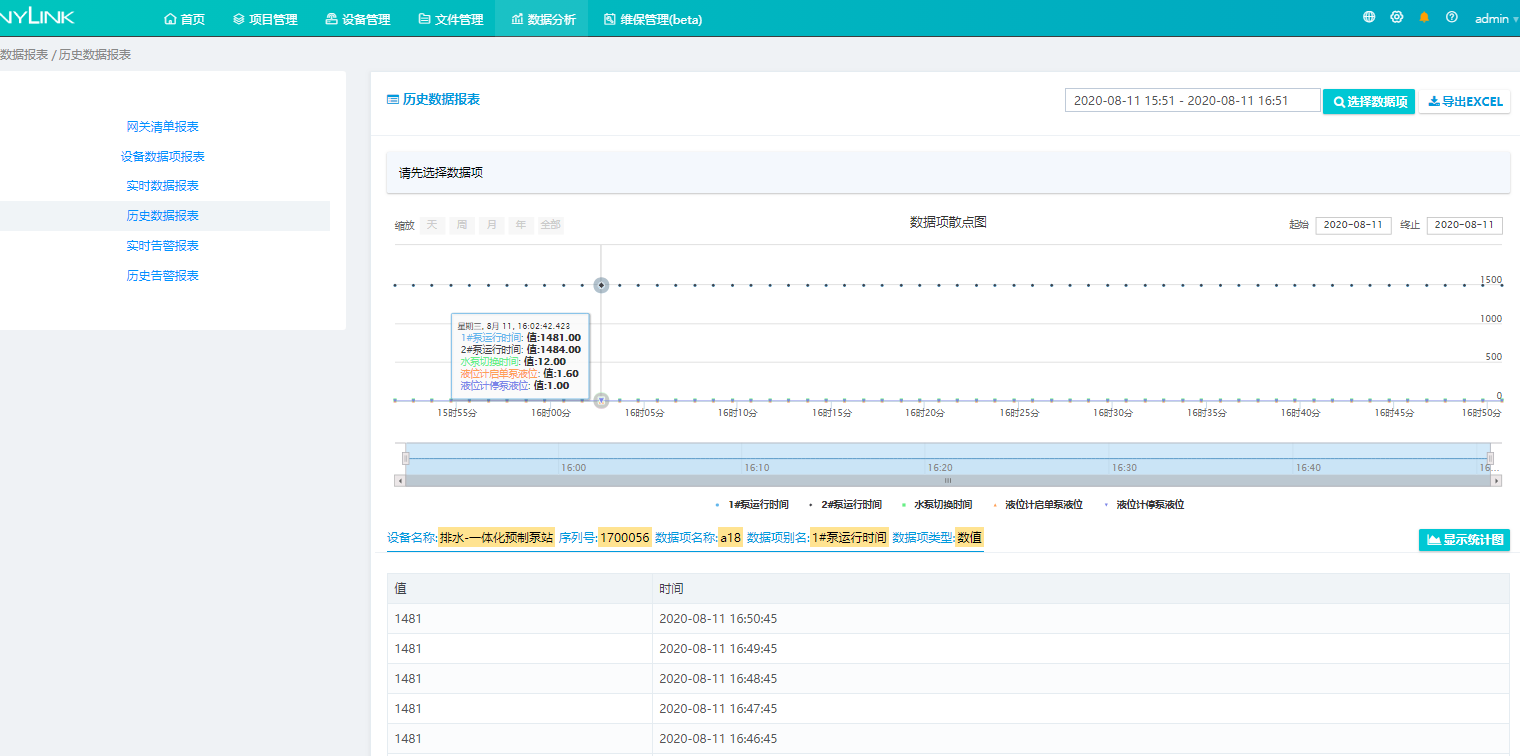Open the 首页 home menu
The width and height of the screenshot is (1520, 756).
click(x=184, y=19)
